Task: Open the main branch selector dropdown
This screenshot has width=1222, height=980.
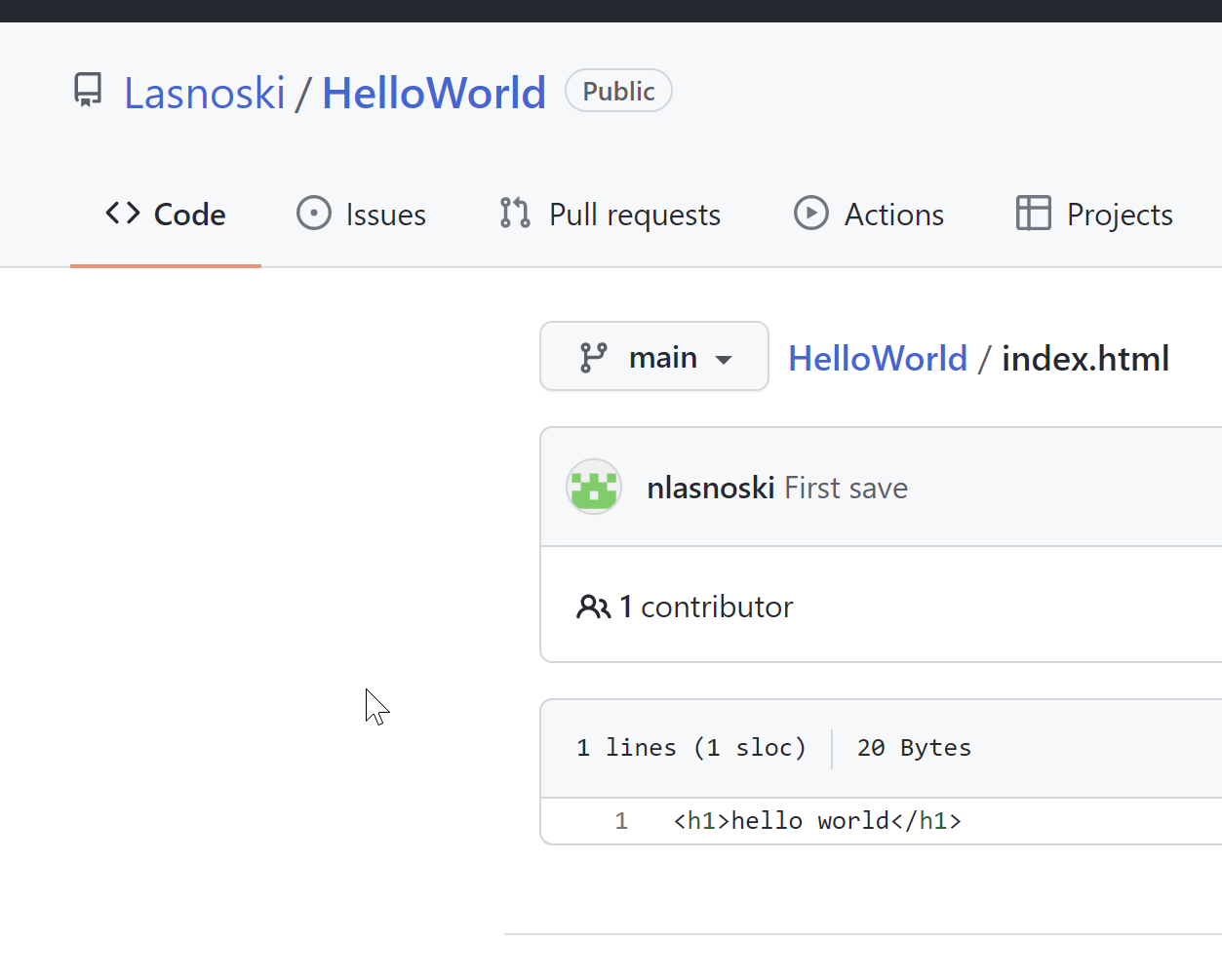Action: (x=653, y=357)
